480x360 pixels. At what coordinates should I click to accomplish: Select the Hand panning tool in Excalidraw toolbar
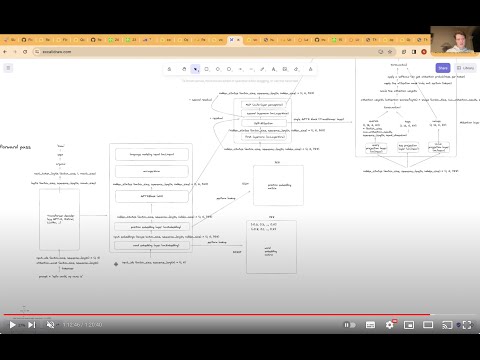click(x=184, y=69)
